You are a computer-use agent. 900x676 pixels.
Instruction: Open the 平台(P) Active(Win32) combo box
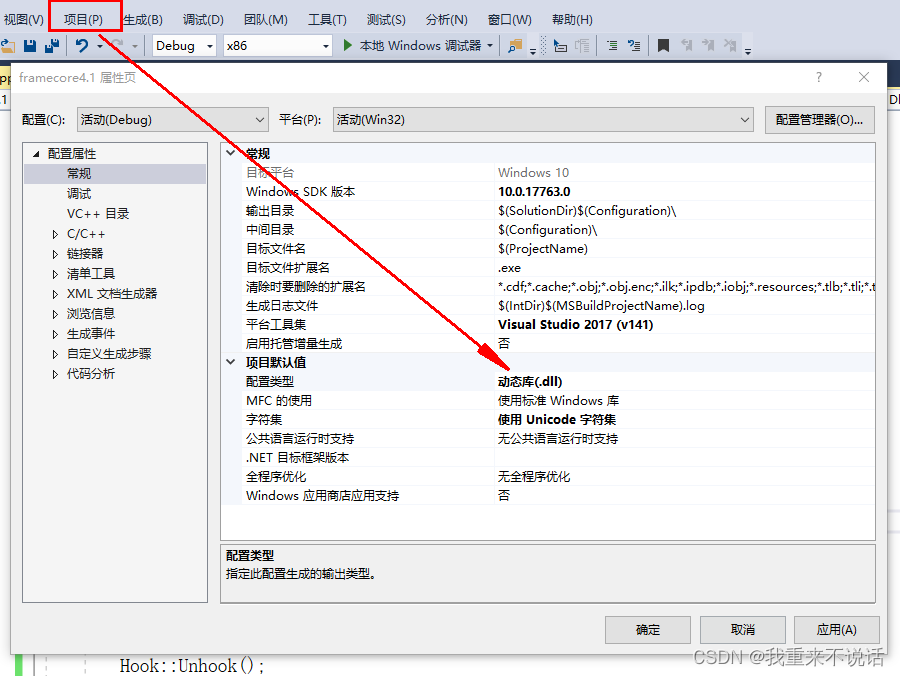[x=543, y=119]
